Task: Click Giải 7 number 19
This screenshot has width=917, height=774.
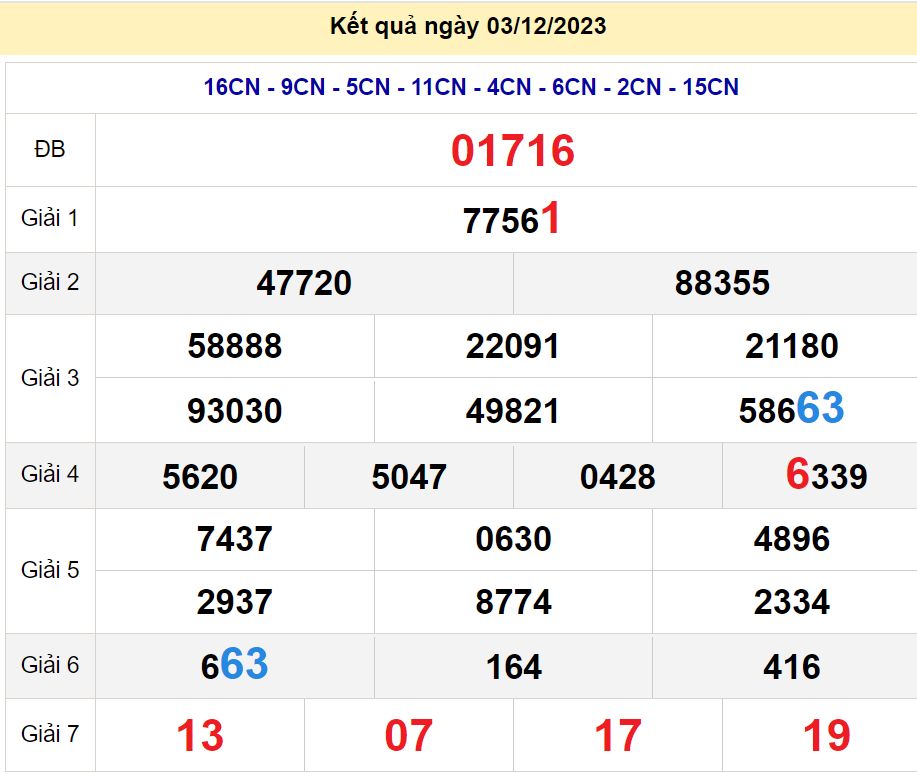Action: (826, 736)
